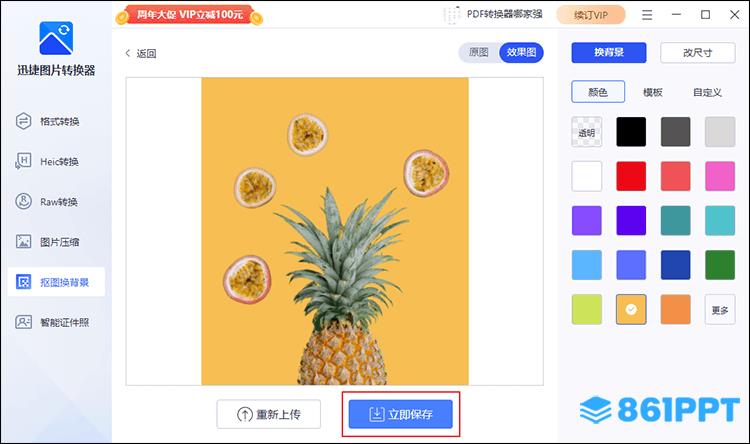
Task: Switch to the 自定义 custom tab
Action: click(x=707, y=92)
